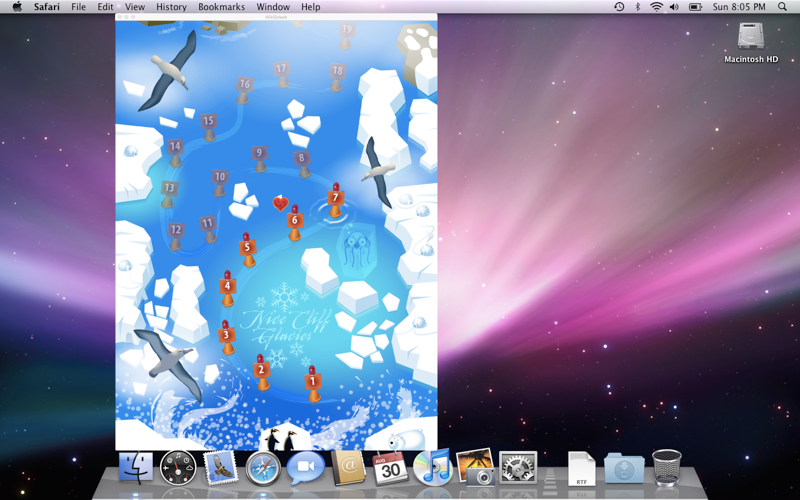Choose level 5 buoy
Viewport: 800px width, 500px height.
pos(247,249)
